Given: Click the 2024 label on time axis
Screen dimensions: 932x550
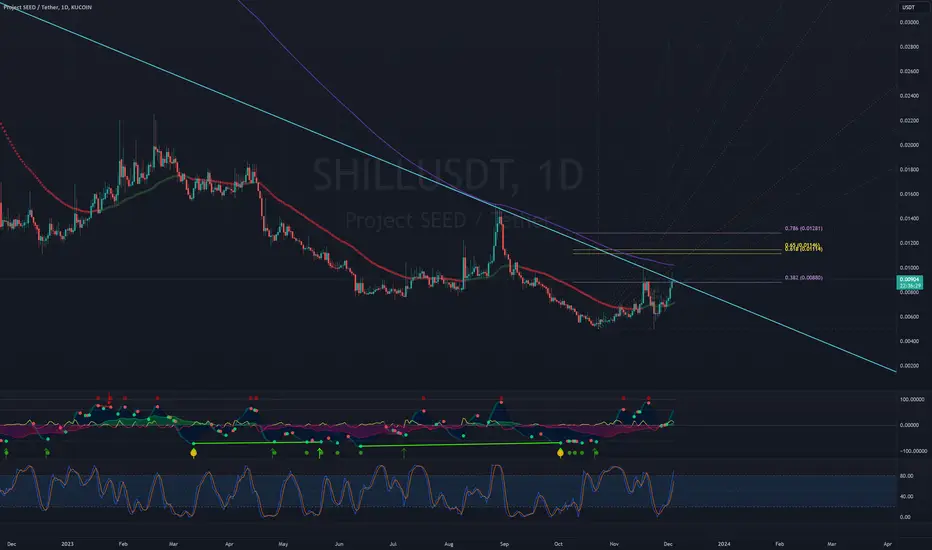Looking at the screenshot, I should click(724, 544).
